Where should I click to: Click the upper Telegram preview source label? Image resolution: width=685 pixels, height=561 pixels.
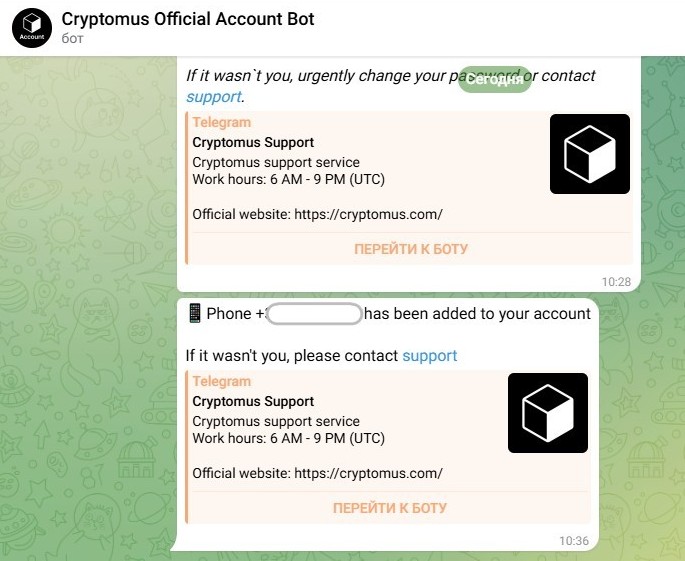pos(221,122)
